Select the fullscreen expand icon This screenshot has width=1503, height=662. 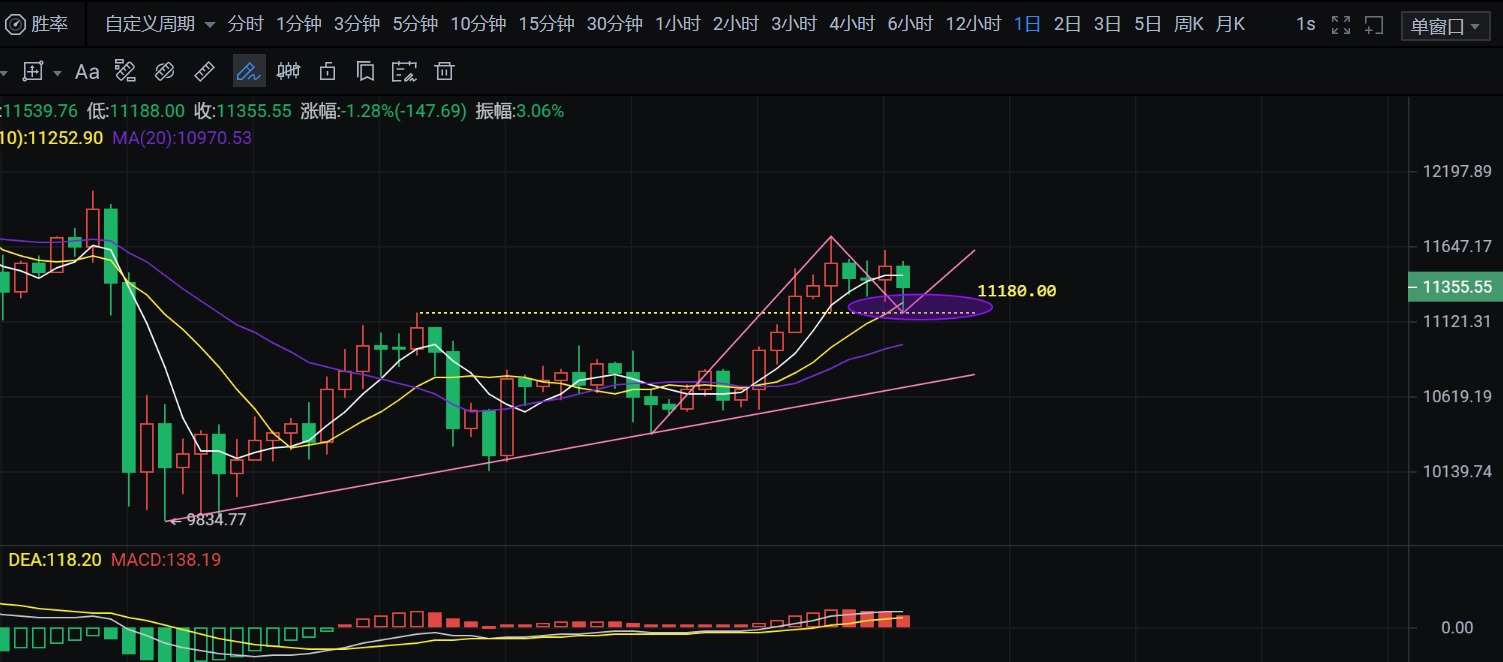(1342, 25)
